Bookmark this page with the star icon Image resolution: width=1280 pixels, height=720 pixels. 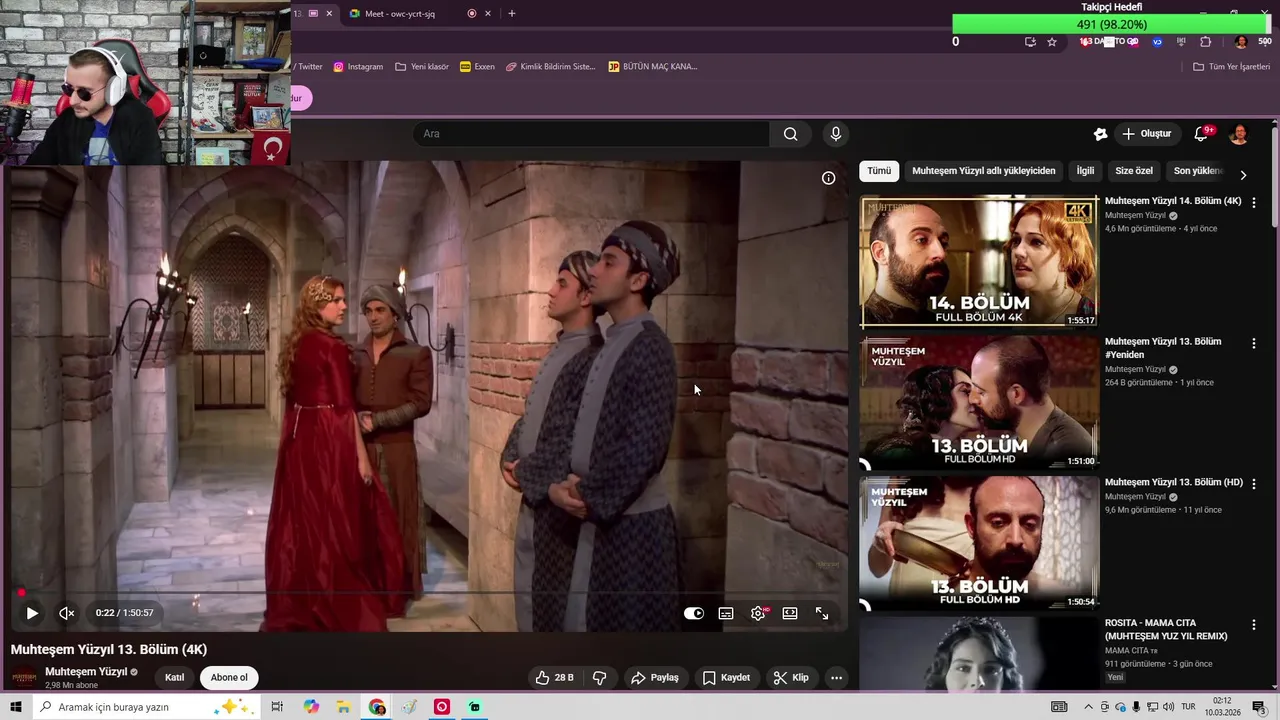[1052, 42]
